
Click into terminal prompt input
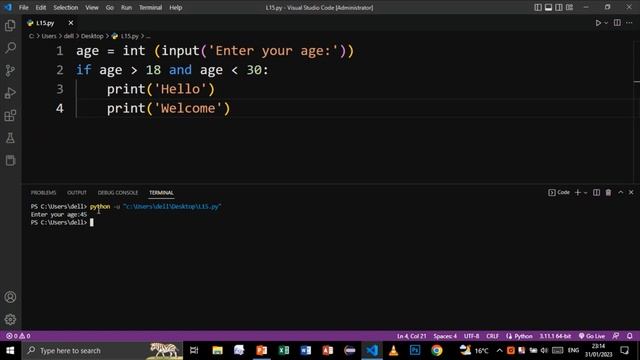[91, 222]
